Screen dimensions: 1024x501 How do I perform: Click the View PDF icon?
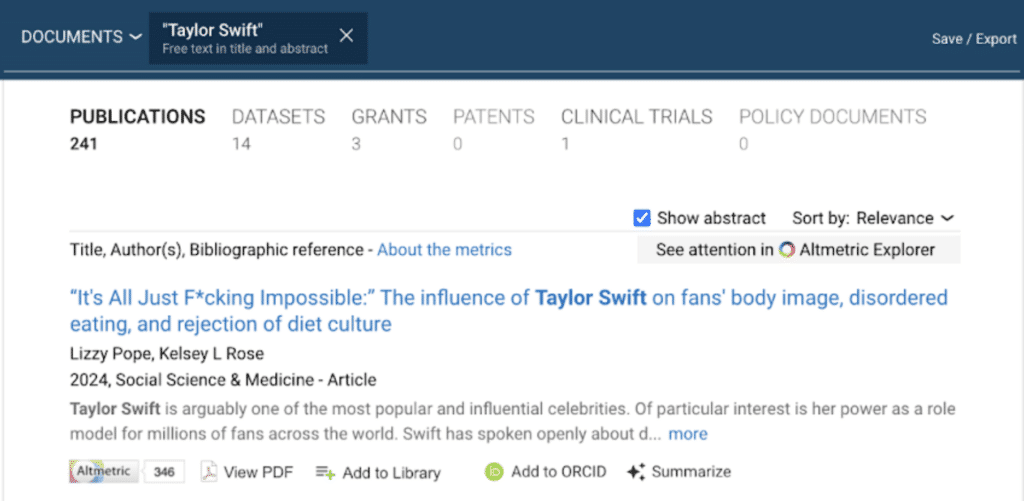[209, 472]
